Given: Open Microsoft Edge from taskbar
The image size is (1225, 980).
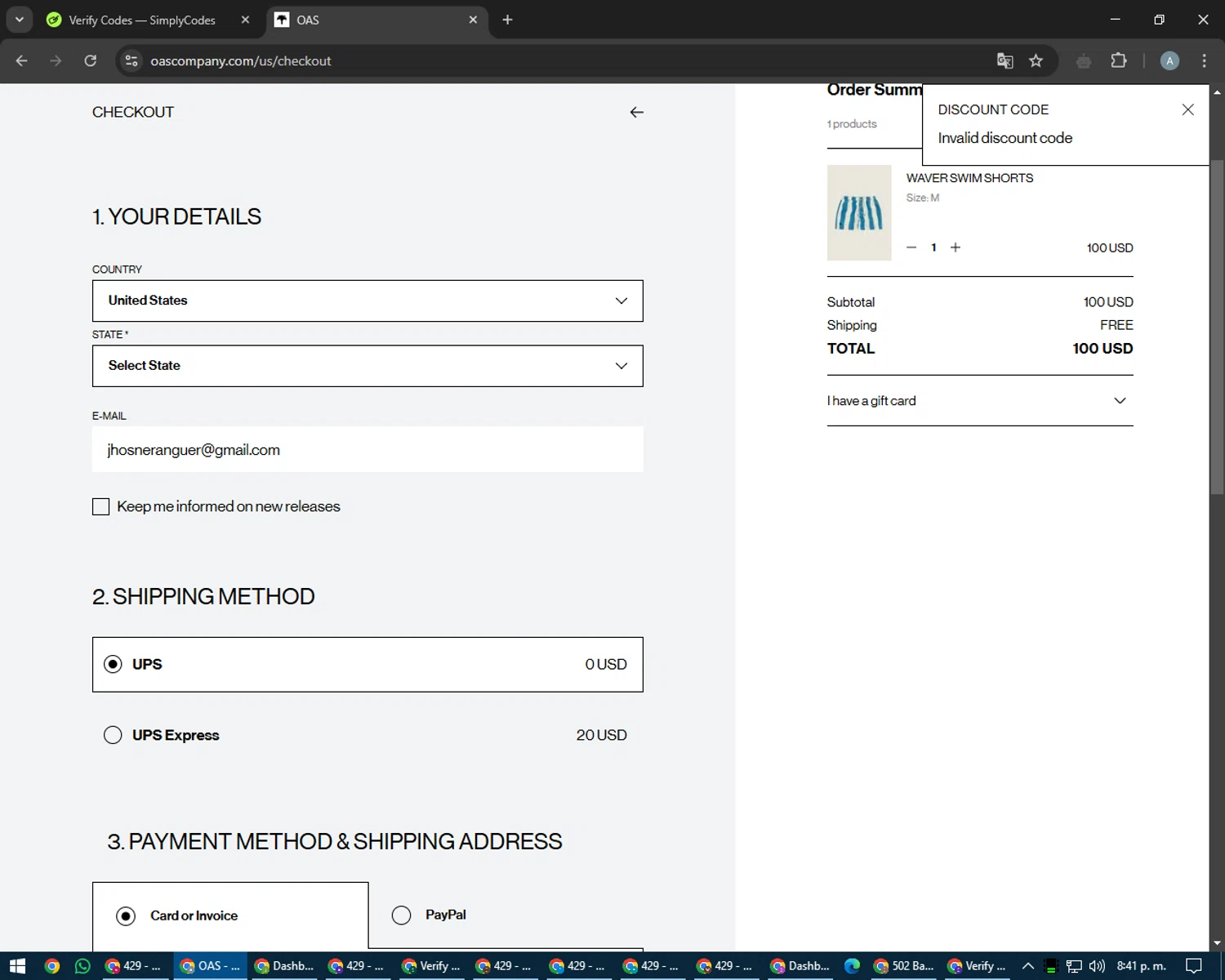Looking at the screenshot, I should pos(853,966).
